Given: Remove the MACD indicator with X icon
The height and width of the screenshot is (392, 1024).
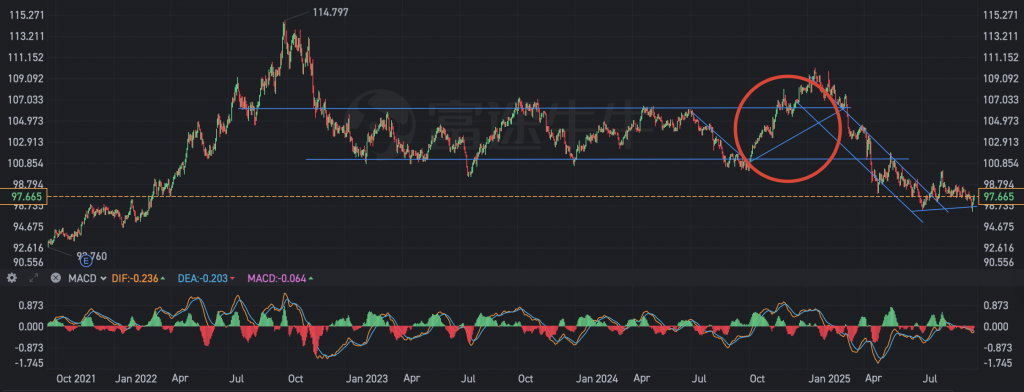Looking at the screenshot, I should [x=56, y=278].
